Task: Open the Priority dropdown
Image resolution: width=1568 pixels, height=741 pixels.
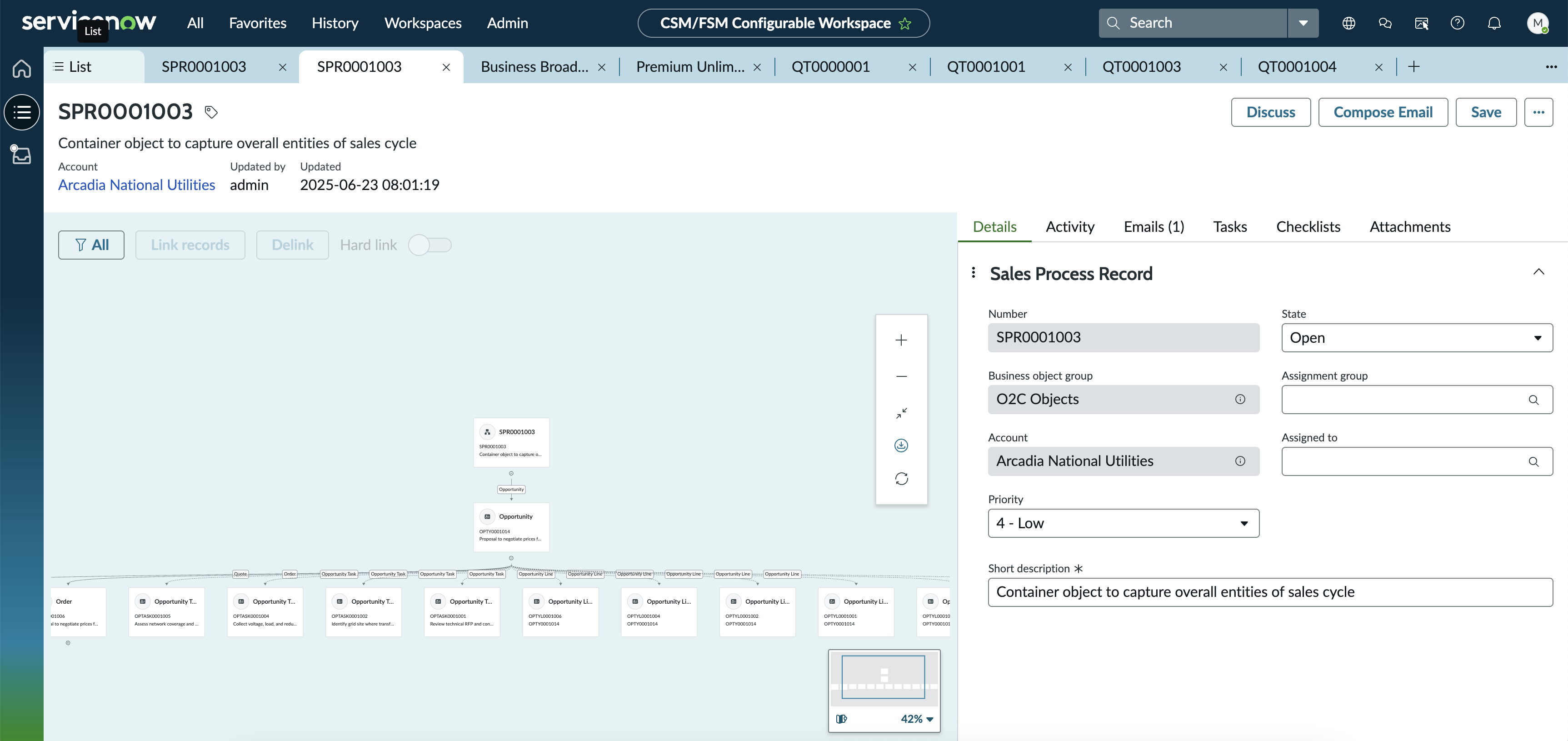Action: (x=1123, y=523)
